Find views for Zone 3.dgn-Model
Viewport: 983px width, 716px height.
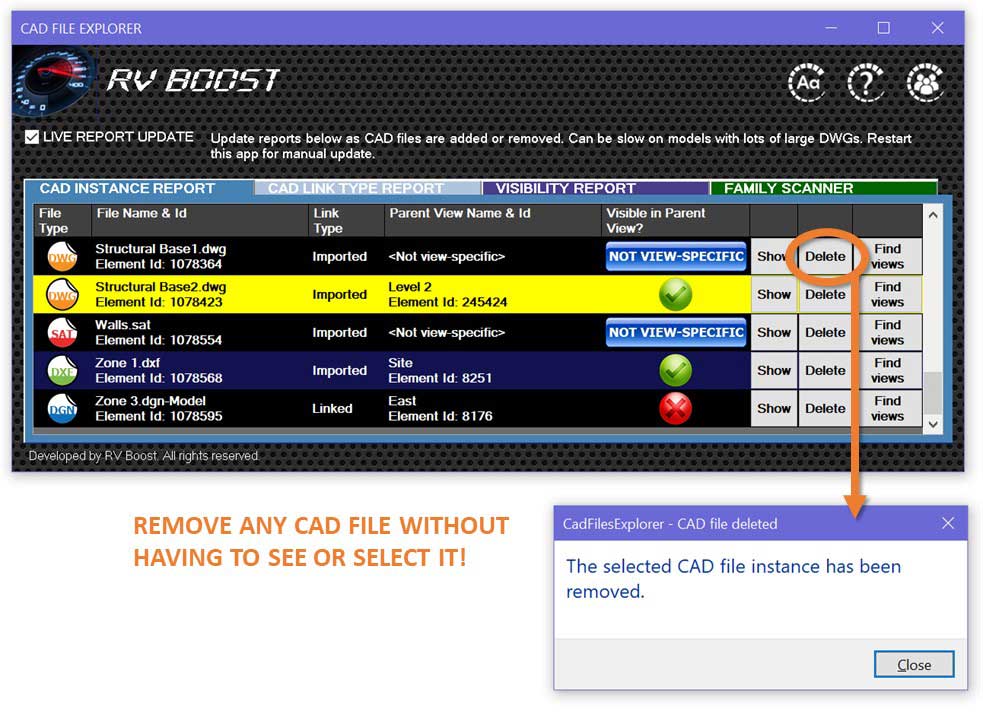pos(887,409)
